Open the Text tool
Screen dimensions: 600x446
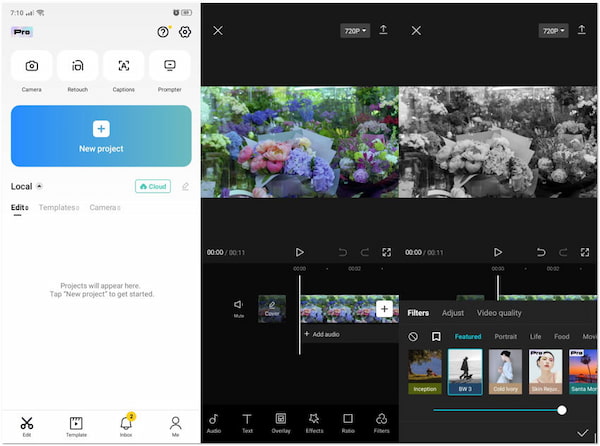pos(247,420)
